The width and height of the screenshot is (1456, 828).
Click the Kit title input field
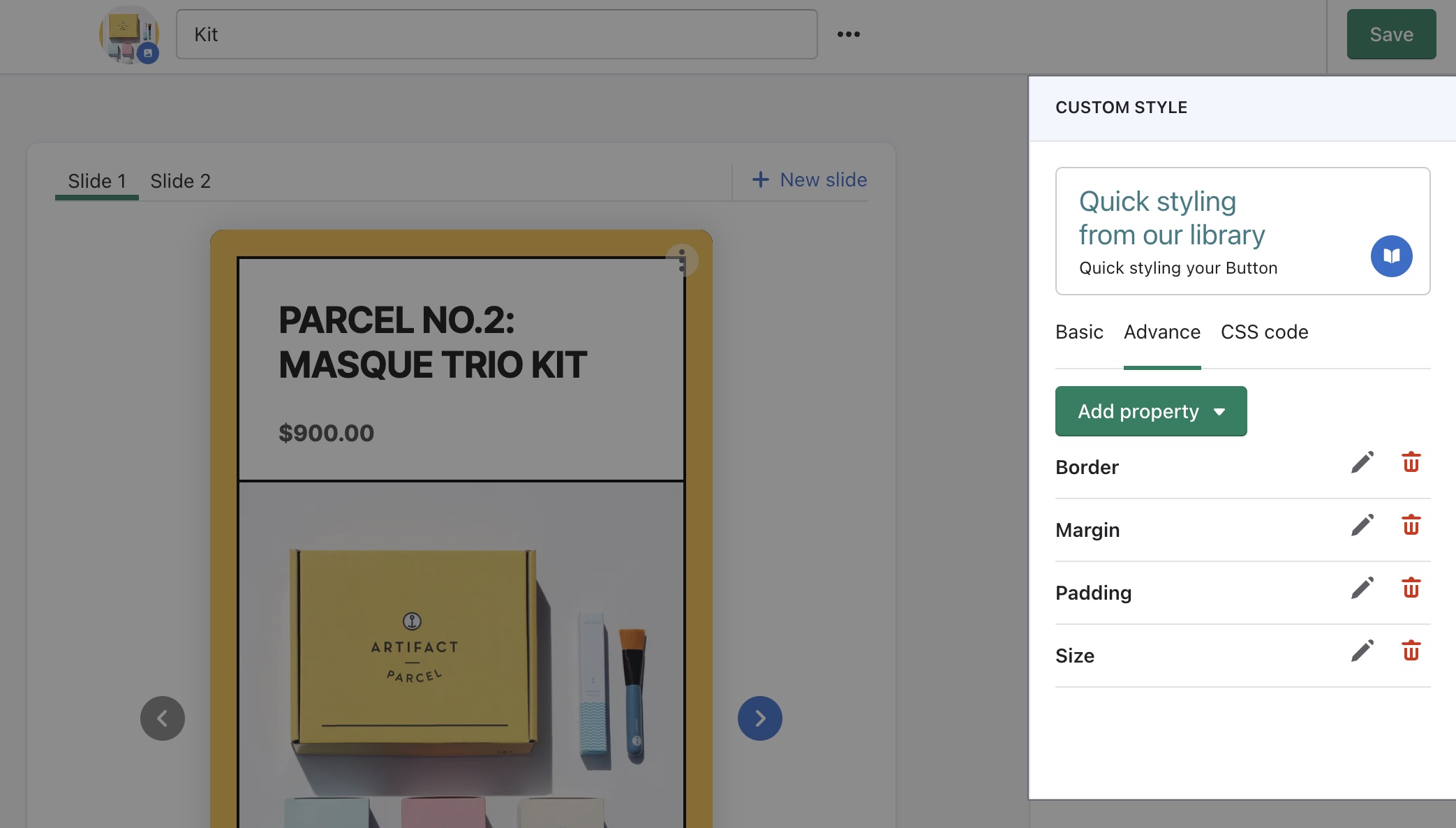tap(496, 34)
